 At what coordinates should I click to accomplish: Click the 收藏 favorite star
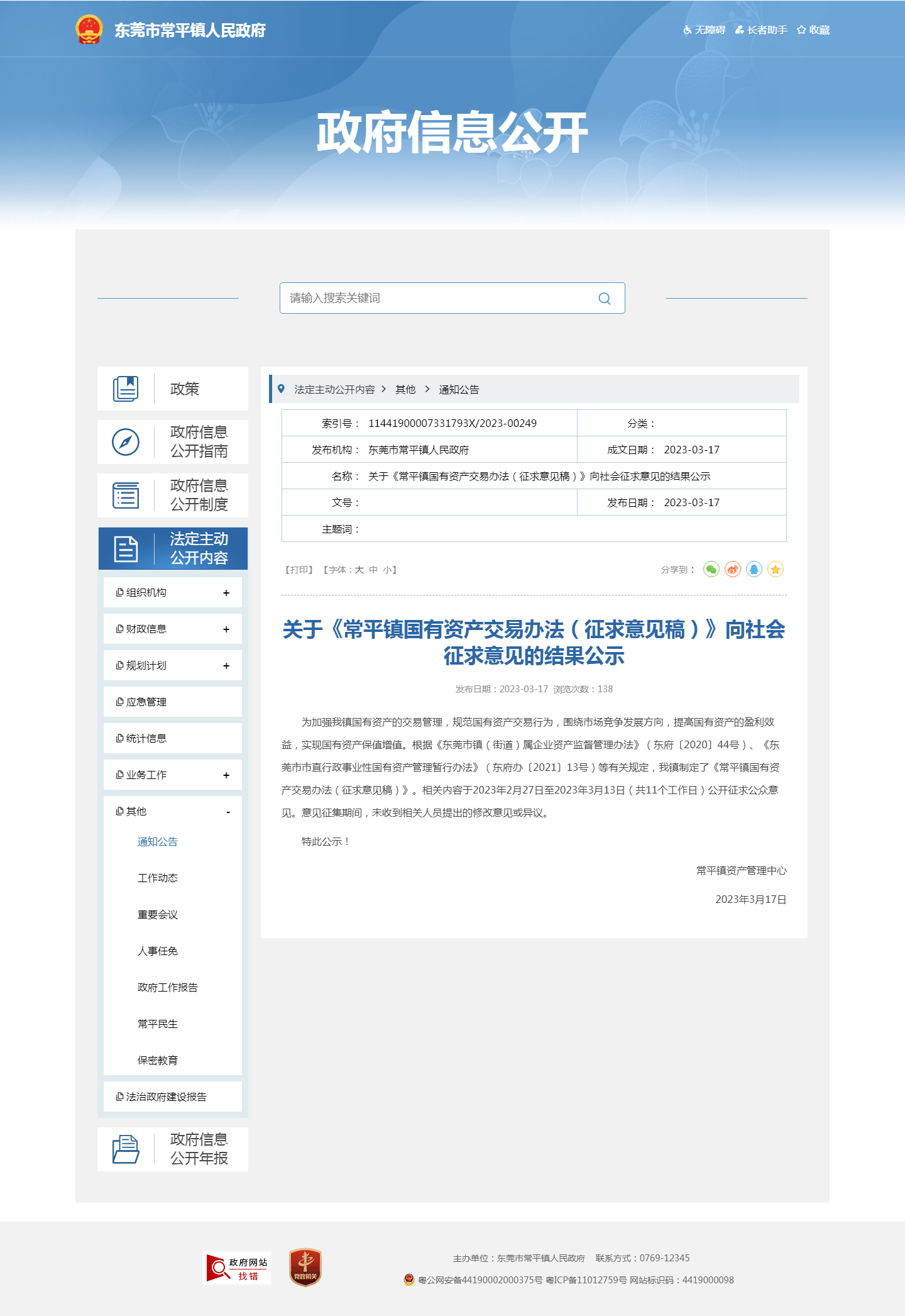tap(813, 30)
